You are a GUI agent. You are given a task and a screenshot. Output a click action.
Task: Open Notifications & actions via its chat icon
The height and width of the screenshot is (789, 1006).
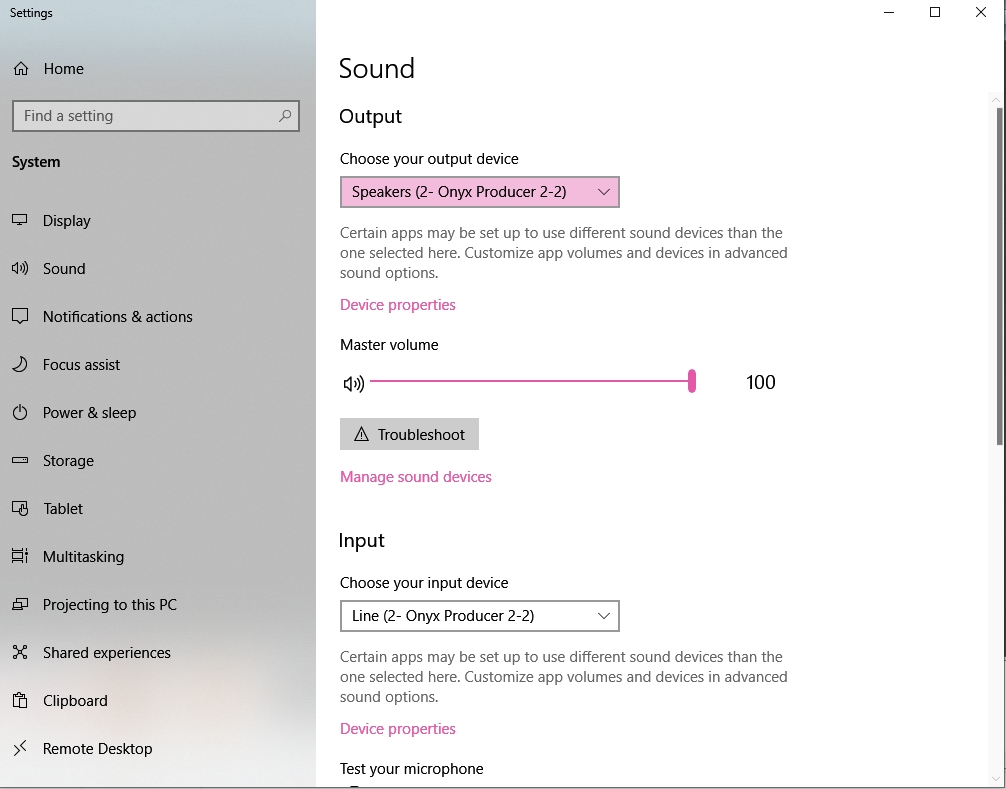pyautogui.click(x=21, y=316)
